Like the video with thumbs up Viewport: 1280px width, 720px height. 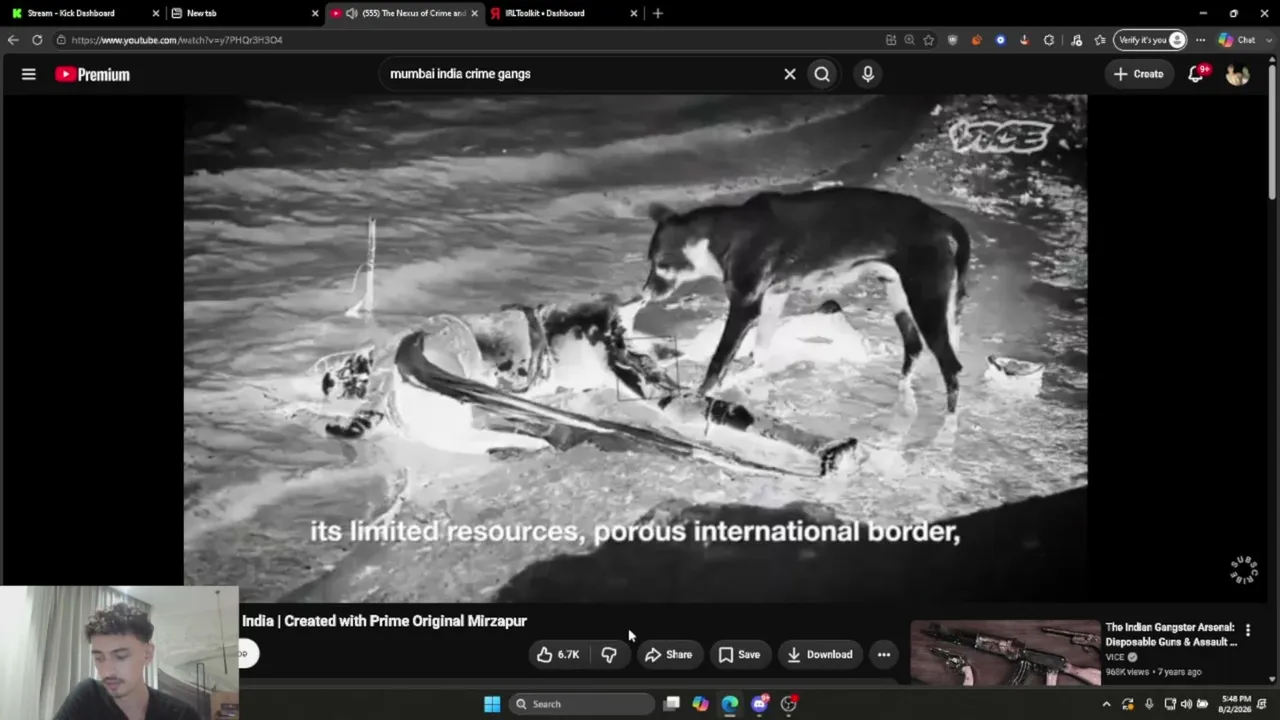(x=558, y=655)
